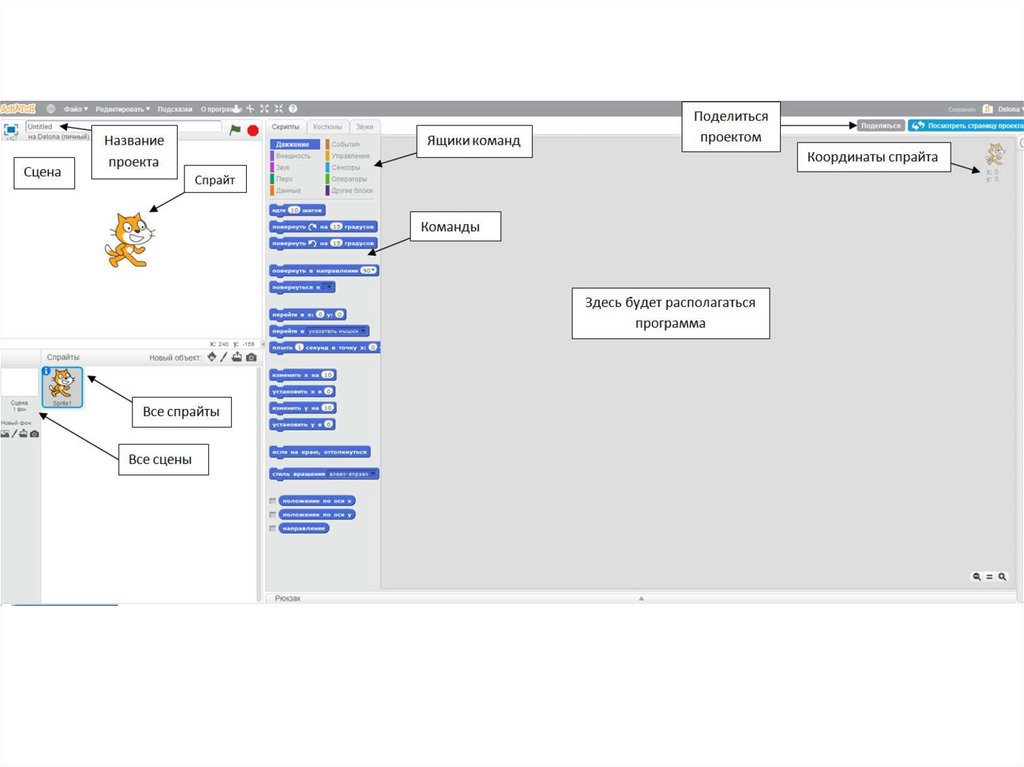Expand the Редактировать menu

click(x=122, y=109)
